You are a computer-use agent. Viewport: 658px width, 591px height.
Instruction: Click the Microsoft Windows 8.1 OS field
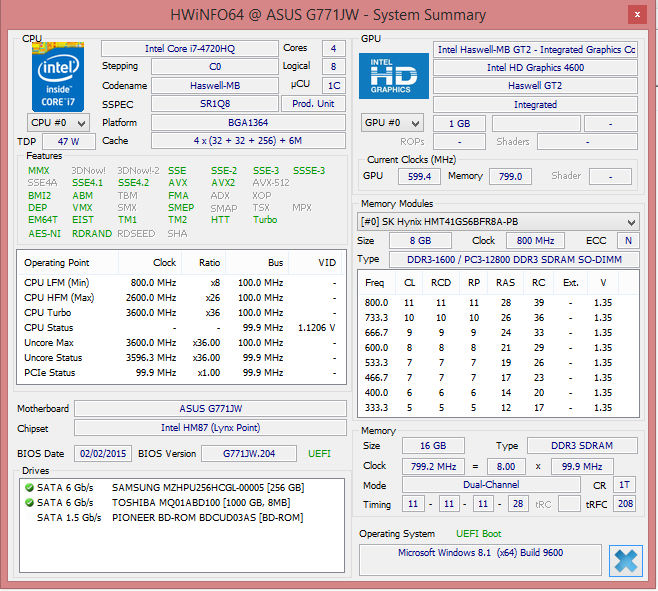click(480, 560)
